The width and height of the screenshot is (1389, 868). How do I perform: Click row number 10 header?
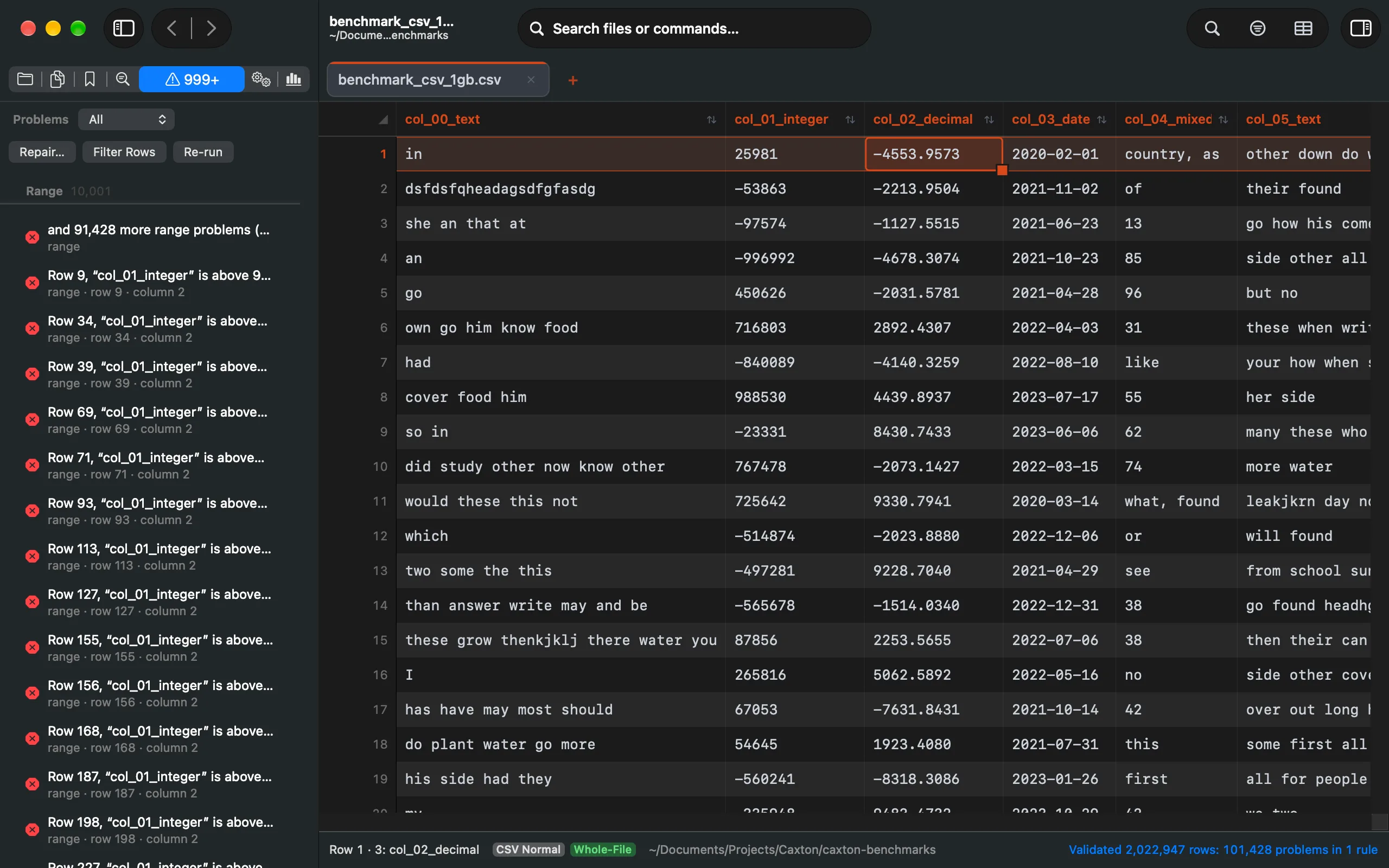pyautogui.click(x=380, y=467)
